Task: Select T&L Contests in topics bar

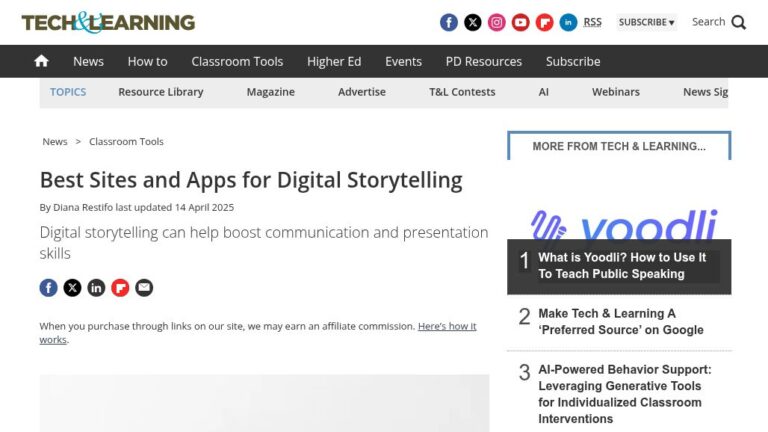Action: coord(462,92)
